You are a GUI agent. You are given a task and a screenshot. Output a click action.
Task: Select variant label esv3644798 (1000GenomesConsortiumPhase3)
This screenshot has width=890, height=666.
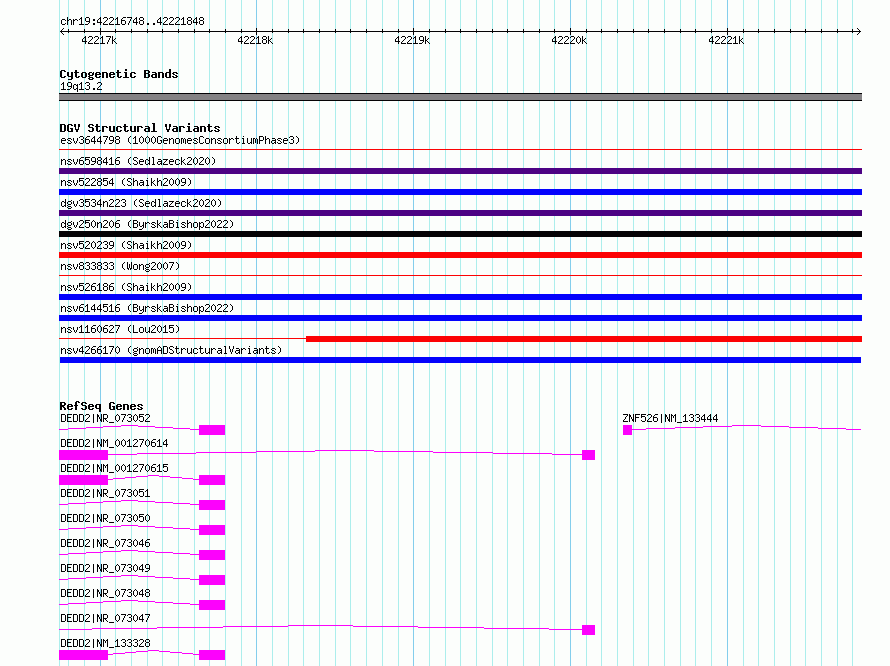[180, 140]
